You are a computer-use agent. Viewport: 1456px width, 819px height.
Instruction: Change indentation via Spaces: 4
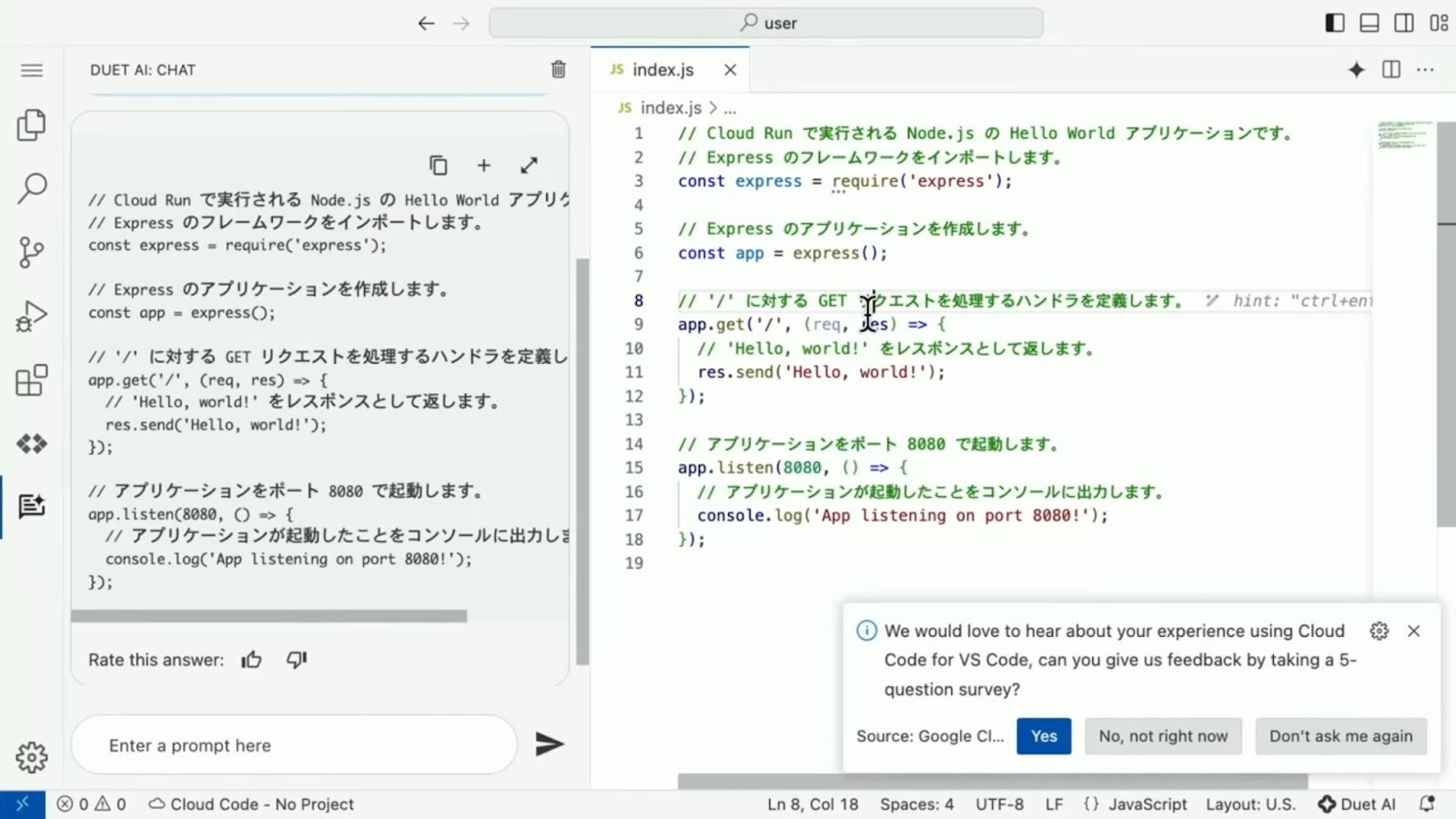click(916, 804)
